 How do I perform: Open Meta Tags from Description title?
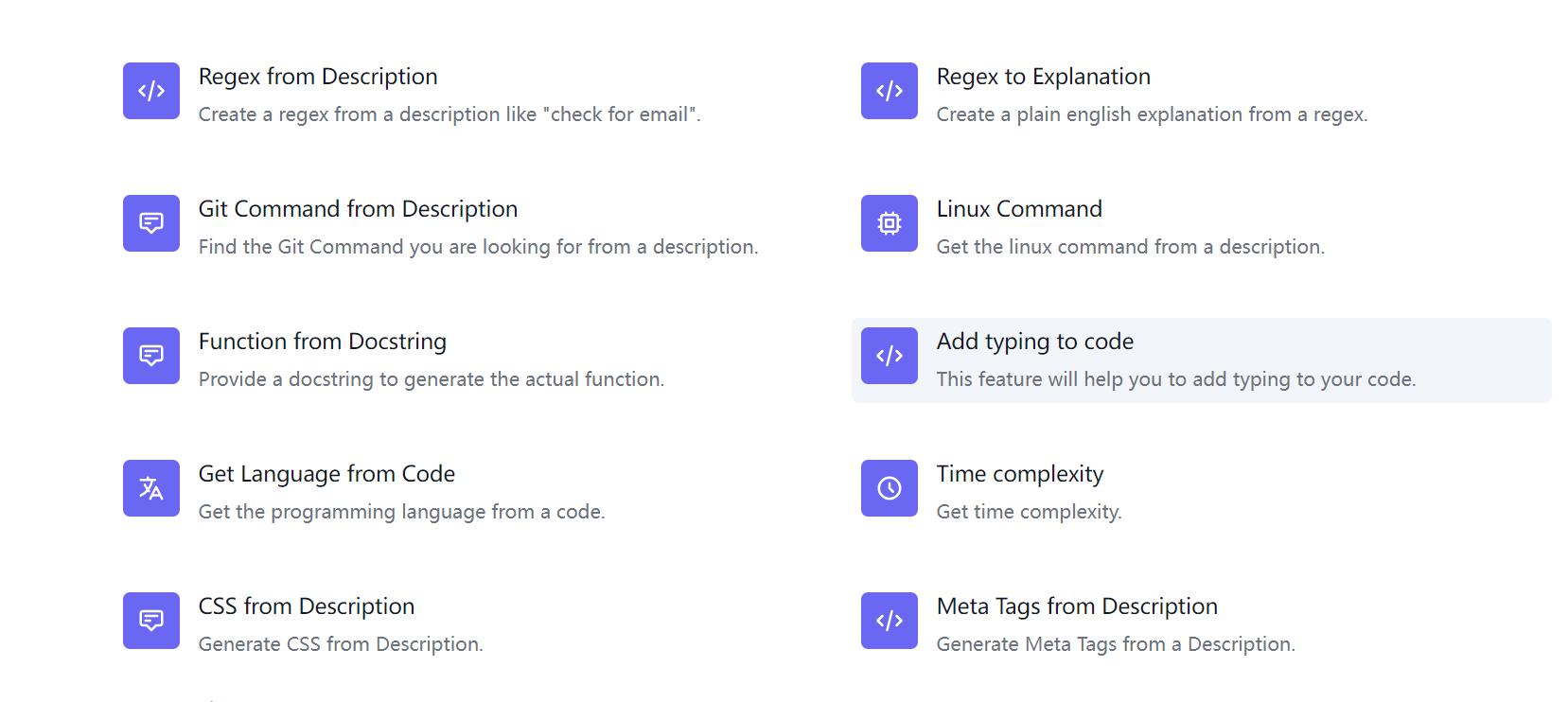1077,606
